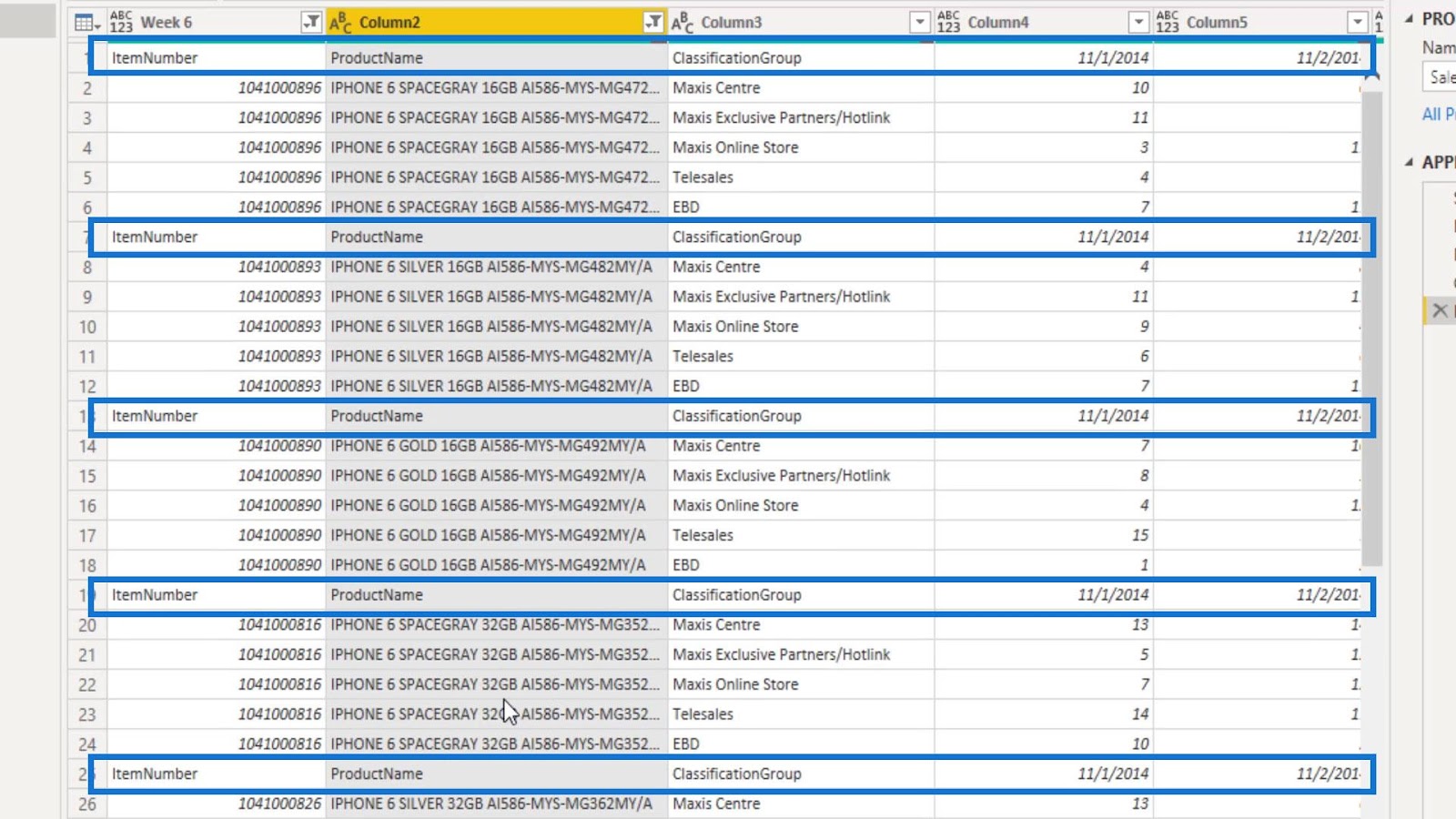Click the query Name input field
Screen dimensions: 1456x819
point(1439,77)
